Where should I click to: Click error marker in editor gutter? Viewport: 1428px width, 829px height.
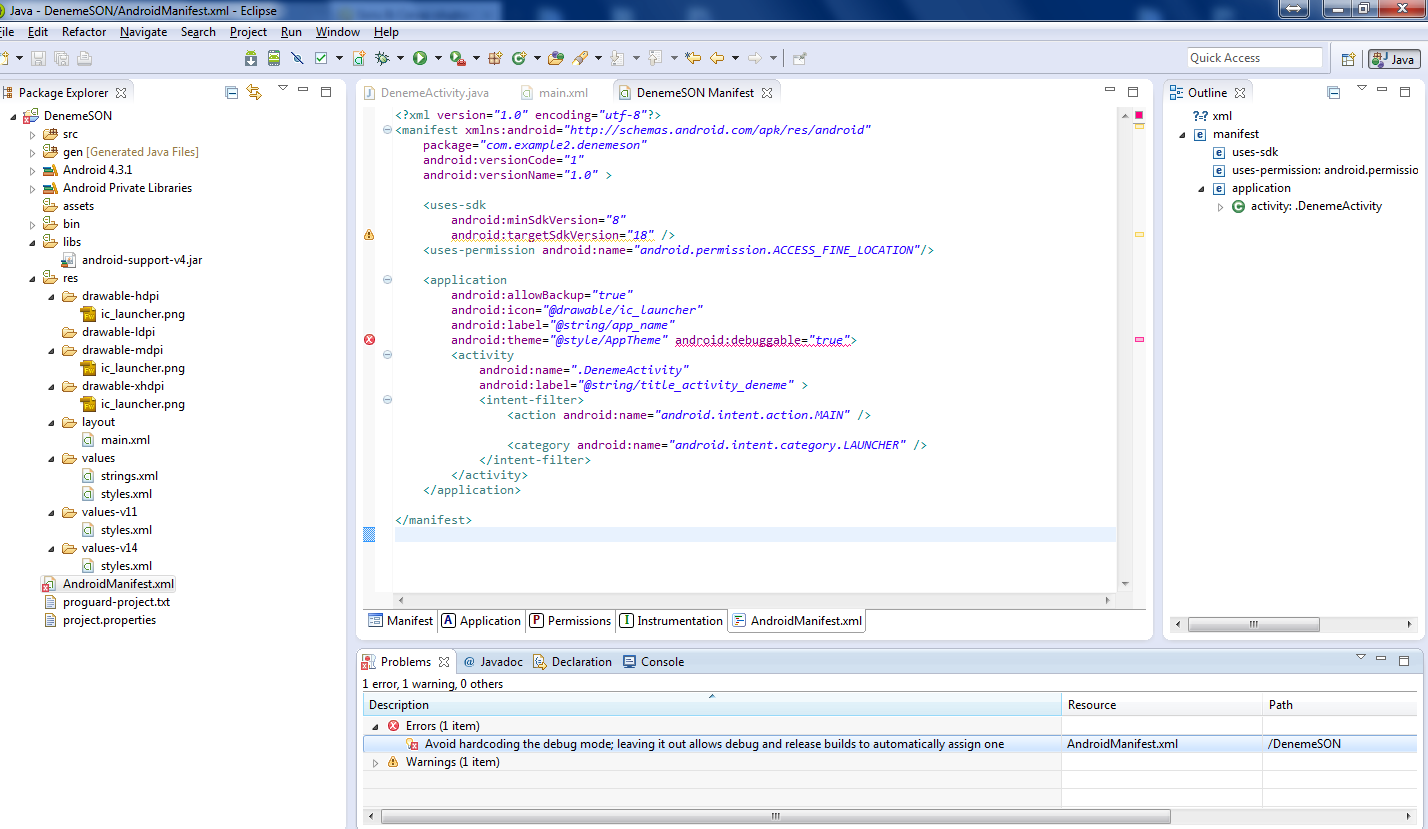pyautogui.click(x=368, y=340)
